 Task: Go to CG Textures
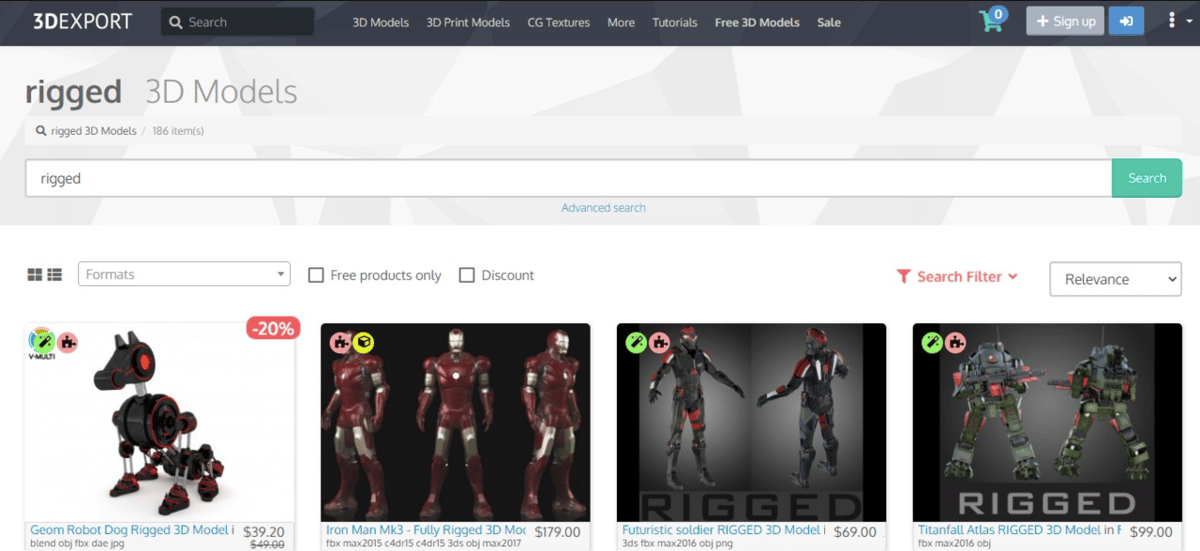pos(558,22)
